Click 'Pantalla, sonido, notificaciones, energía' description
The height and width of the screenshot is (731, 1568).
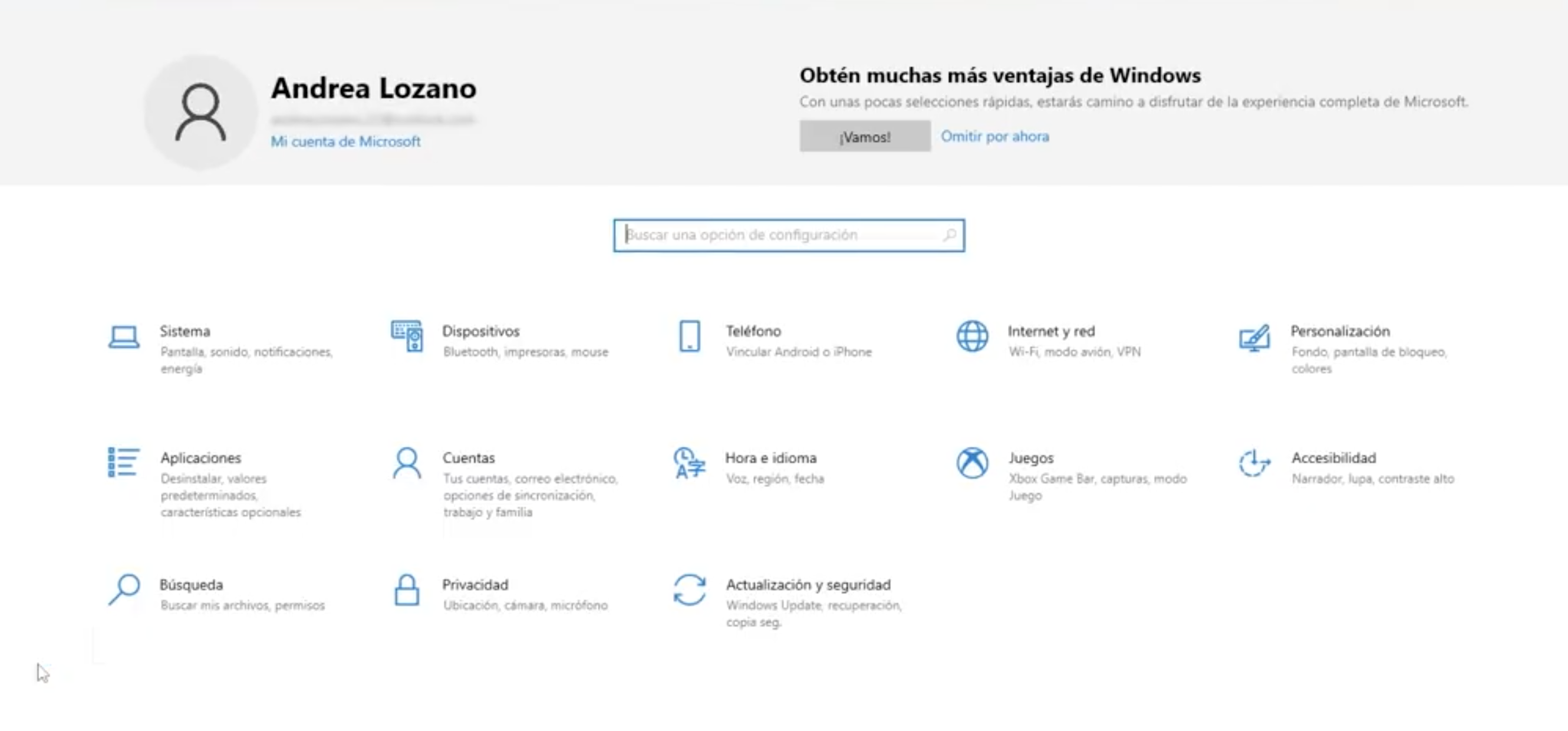point(246,360)
